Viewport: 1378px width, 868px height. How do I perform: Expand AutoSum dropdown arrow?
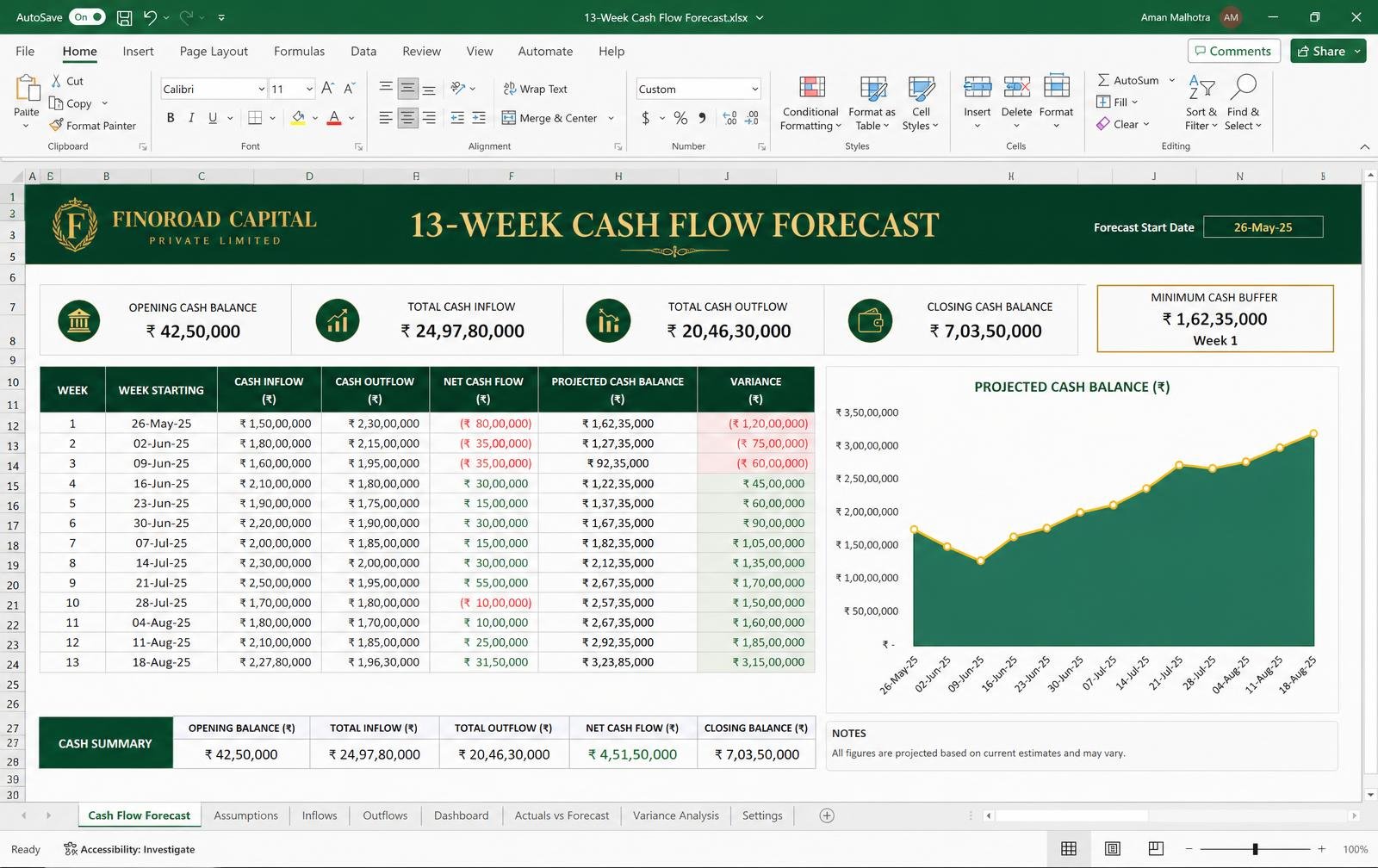tap(1171, 80)
